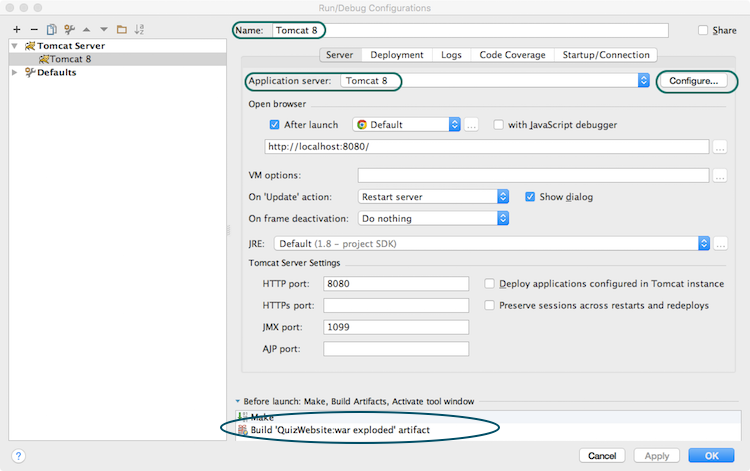Screen dimensions: 750x471
Task: Toggle the Show dialog checkbox
Action: pos(530,197)
